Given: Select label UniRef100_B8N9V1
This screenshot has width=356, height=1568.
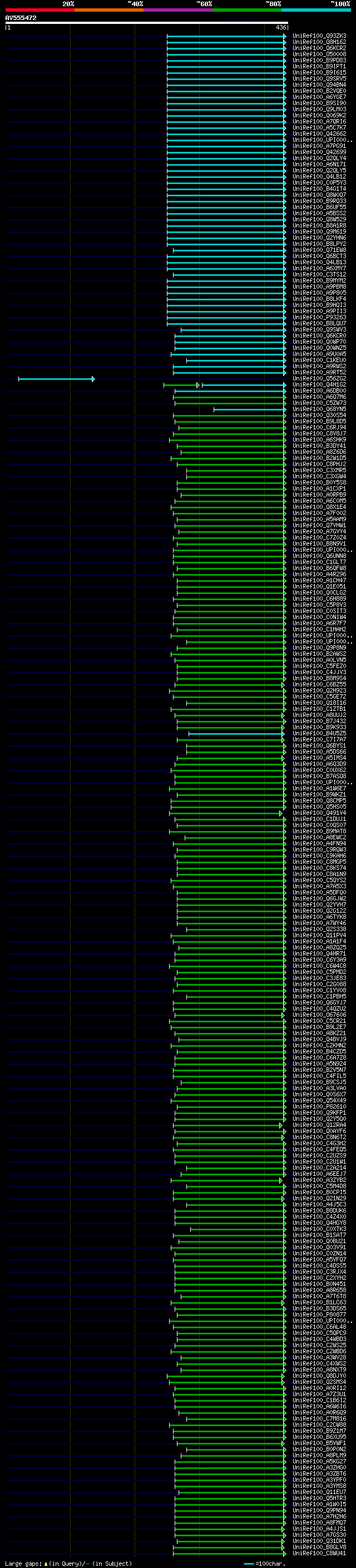Looking at the screenshot, I should click(319, 544).
